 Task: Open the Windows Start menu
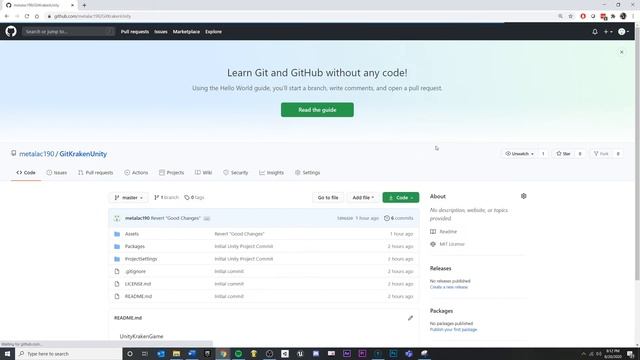pyautogui.click(x=7, y=354)
